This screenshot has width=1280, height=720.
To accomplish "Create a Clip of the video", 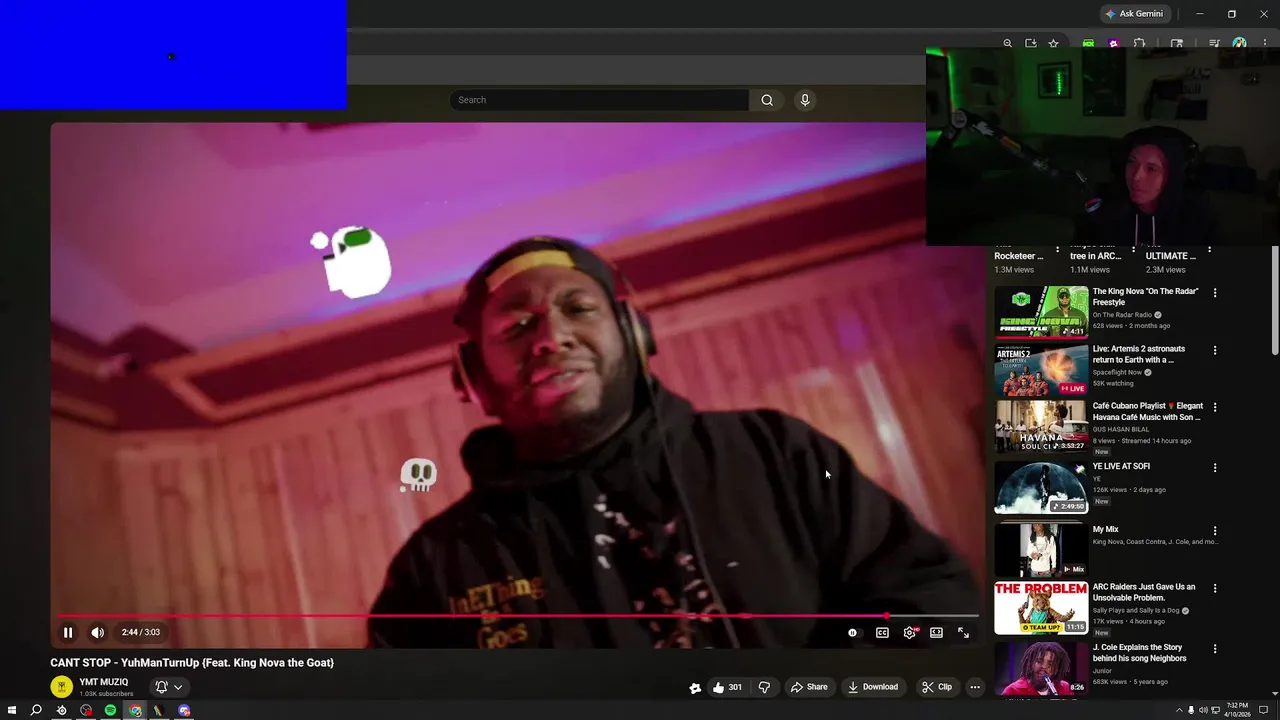I will (937, 687).
